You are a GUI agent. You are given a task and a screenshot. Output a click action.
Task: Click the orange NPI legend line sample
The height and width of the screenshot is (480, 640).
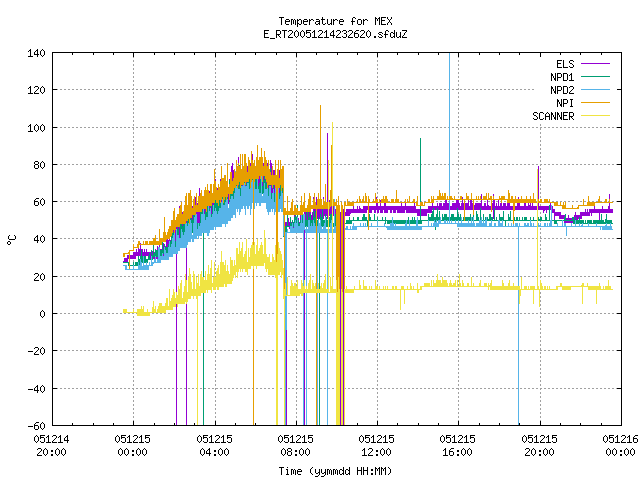tap(595, 103)
